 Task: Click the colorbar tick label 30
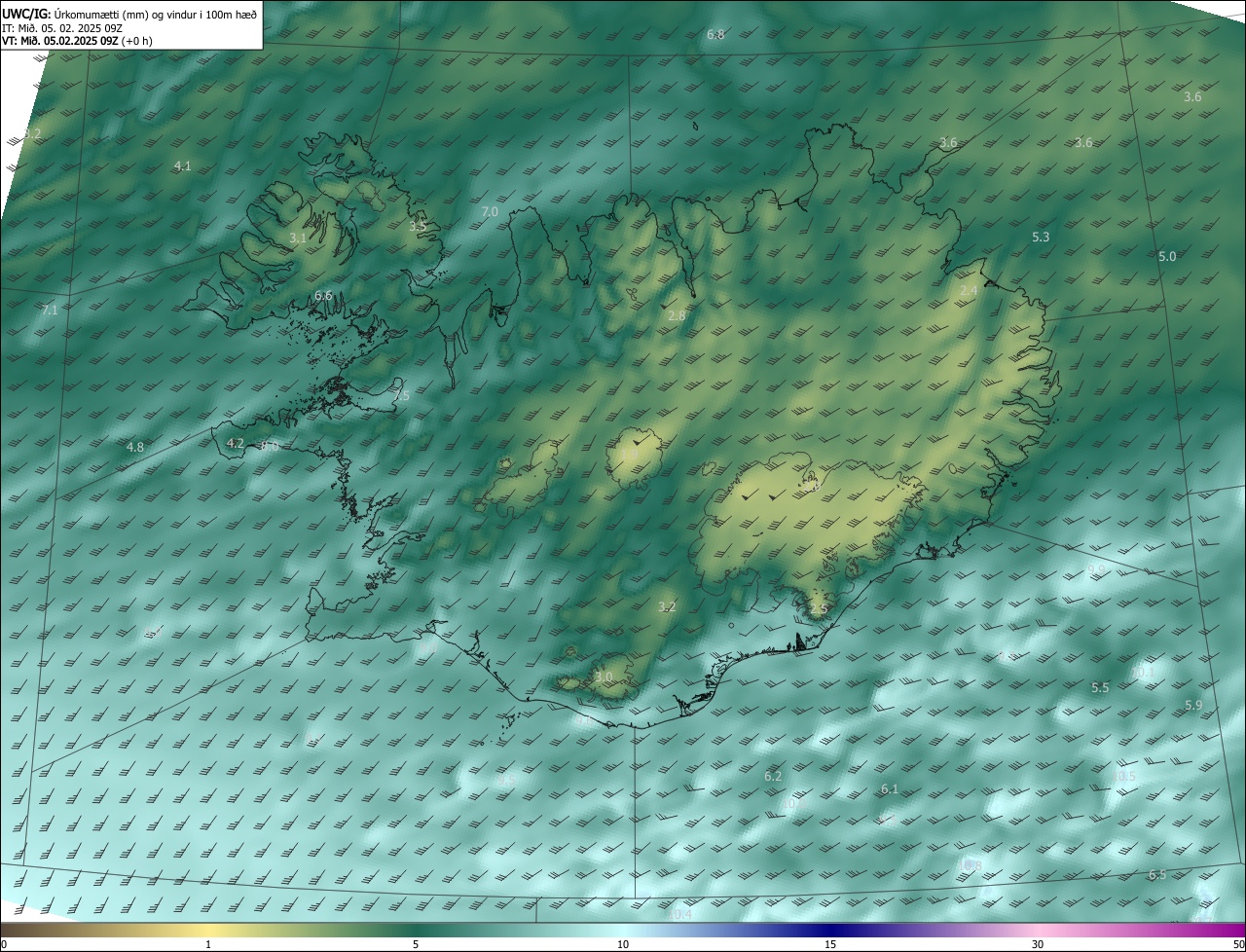pos(1038,944)
